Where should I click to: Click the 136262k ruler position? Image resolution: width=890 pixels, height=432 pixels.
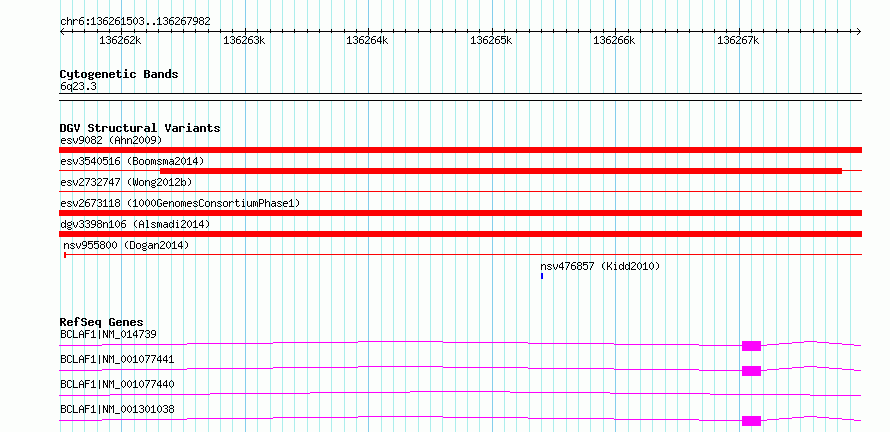[120, 40]
